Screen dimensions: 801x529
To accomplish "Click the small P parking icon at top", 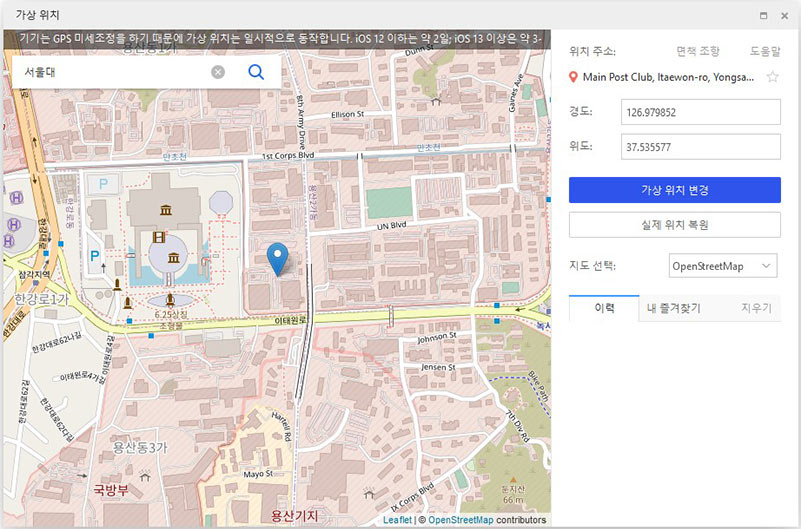I will coord(103,184).
